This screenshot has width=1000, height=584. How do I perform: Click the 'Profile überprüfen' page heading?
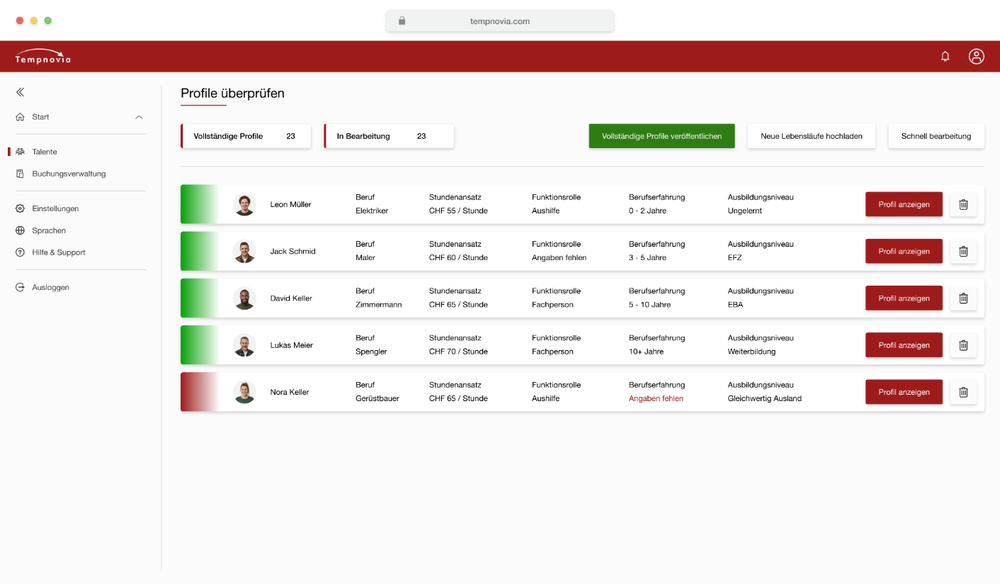pyautogui.click(x=232, y=93)
